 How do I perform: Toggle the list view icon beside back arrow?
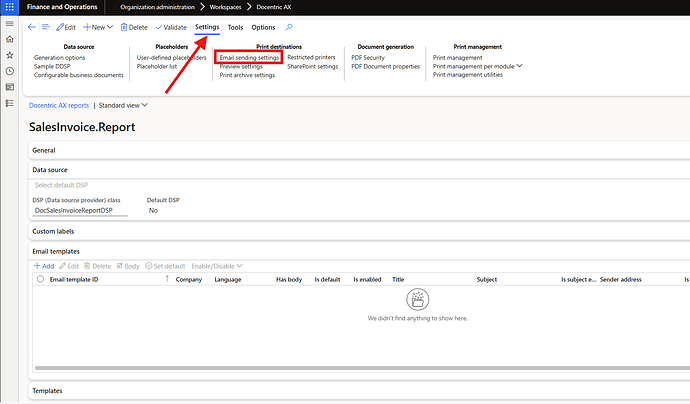(x=45, y=27)
